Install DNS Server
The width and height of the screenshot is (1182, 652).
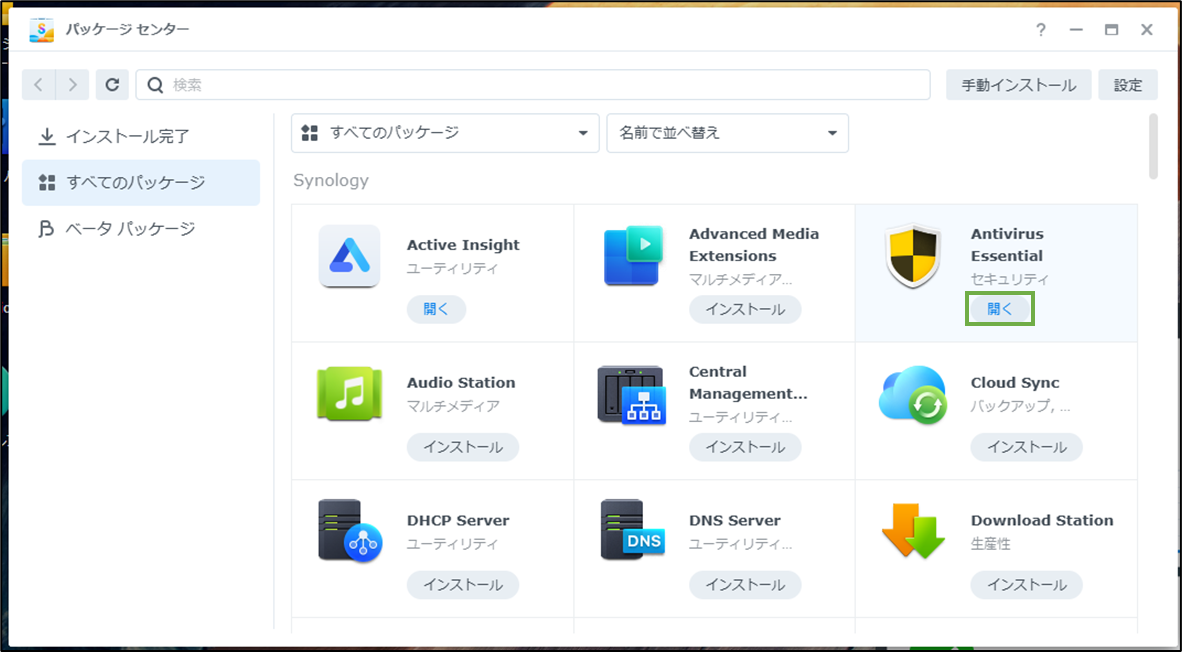click(745, 584)
